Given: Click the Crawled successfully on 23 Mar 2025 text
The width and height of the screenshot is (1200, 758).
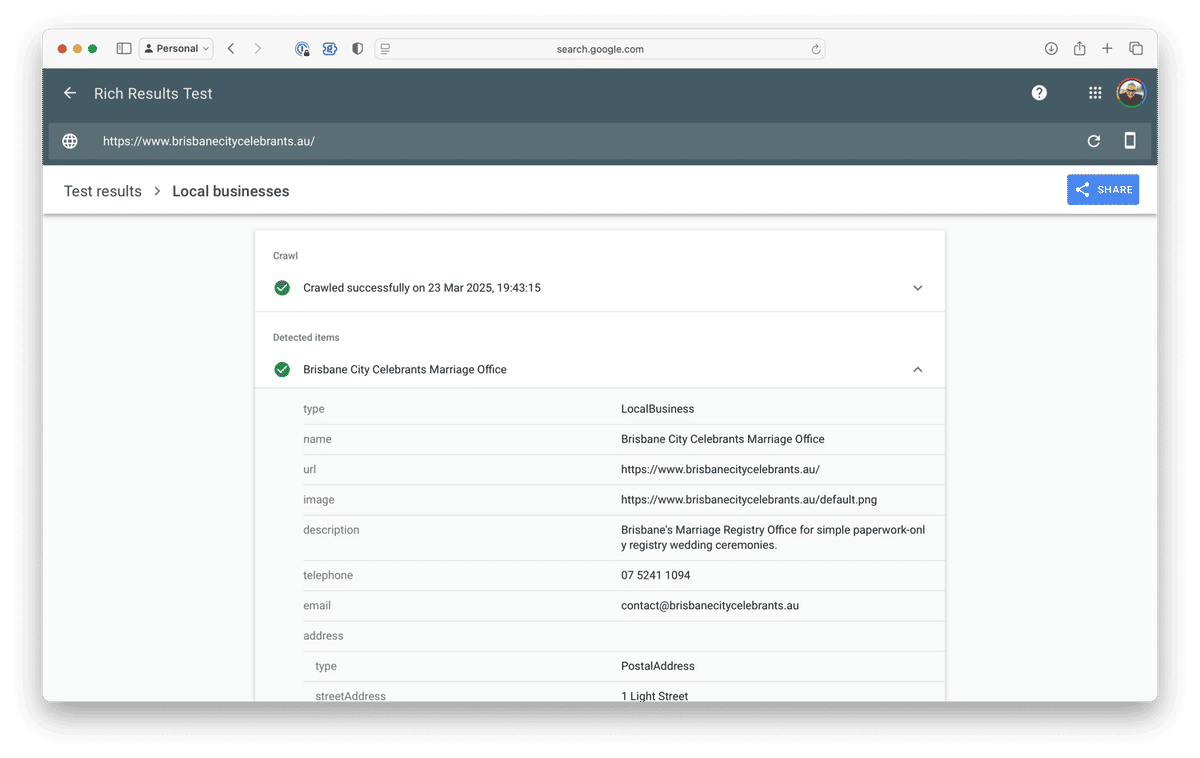Looking at the screenshot, I should coord(422,288).
